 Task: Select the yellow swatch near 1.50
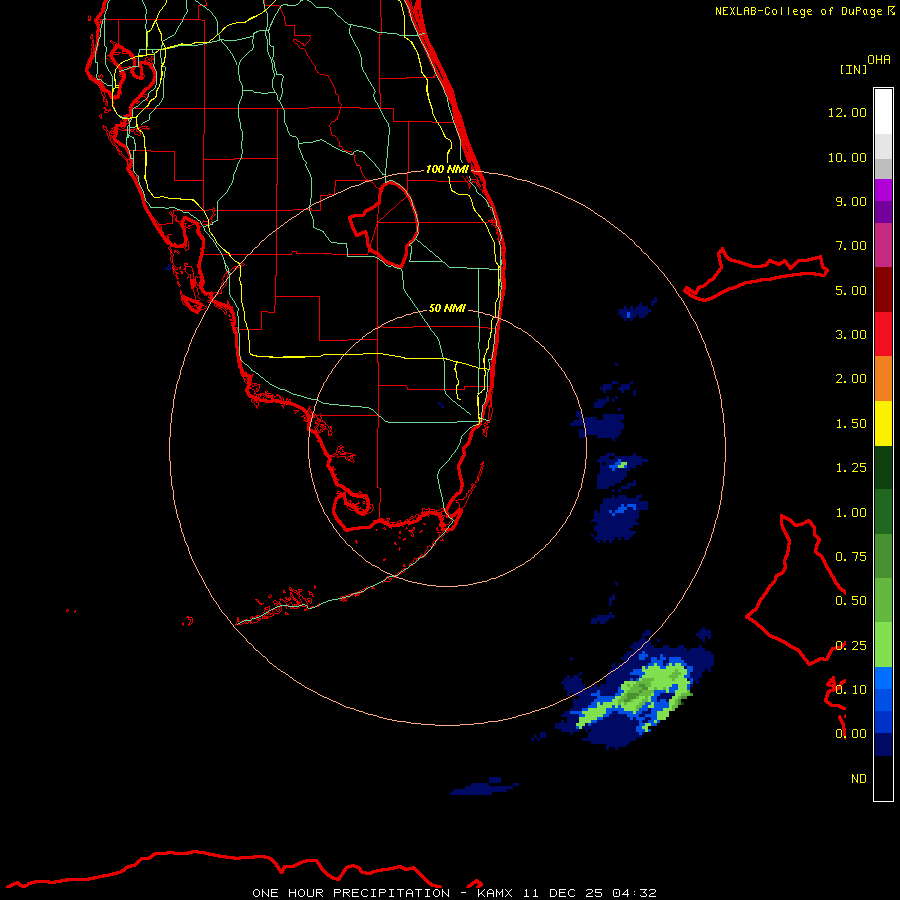[883, 423]
